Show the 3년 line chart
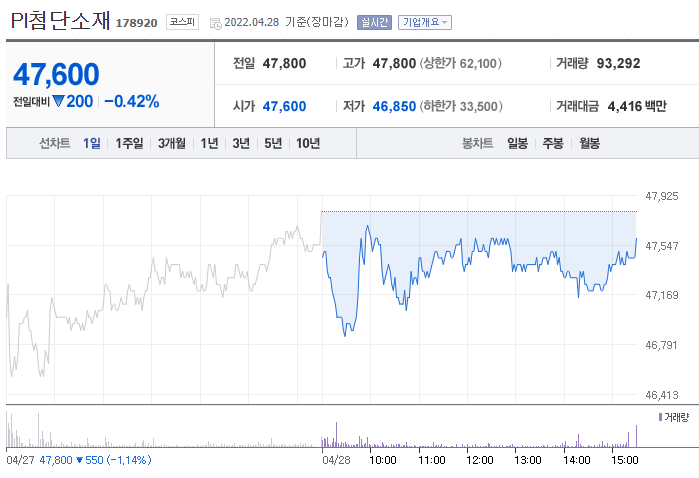 pyautogui.click(x=241, y=143)
